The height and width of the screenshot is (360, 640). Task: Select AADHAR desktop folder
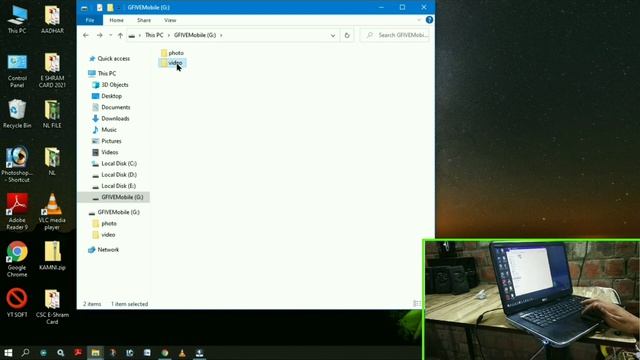click(52, 20)
